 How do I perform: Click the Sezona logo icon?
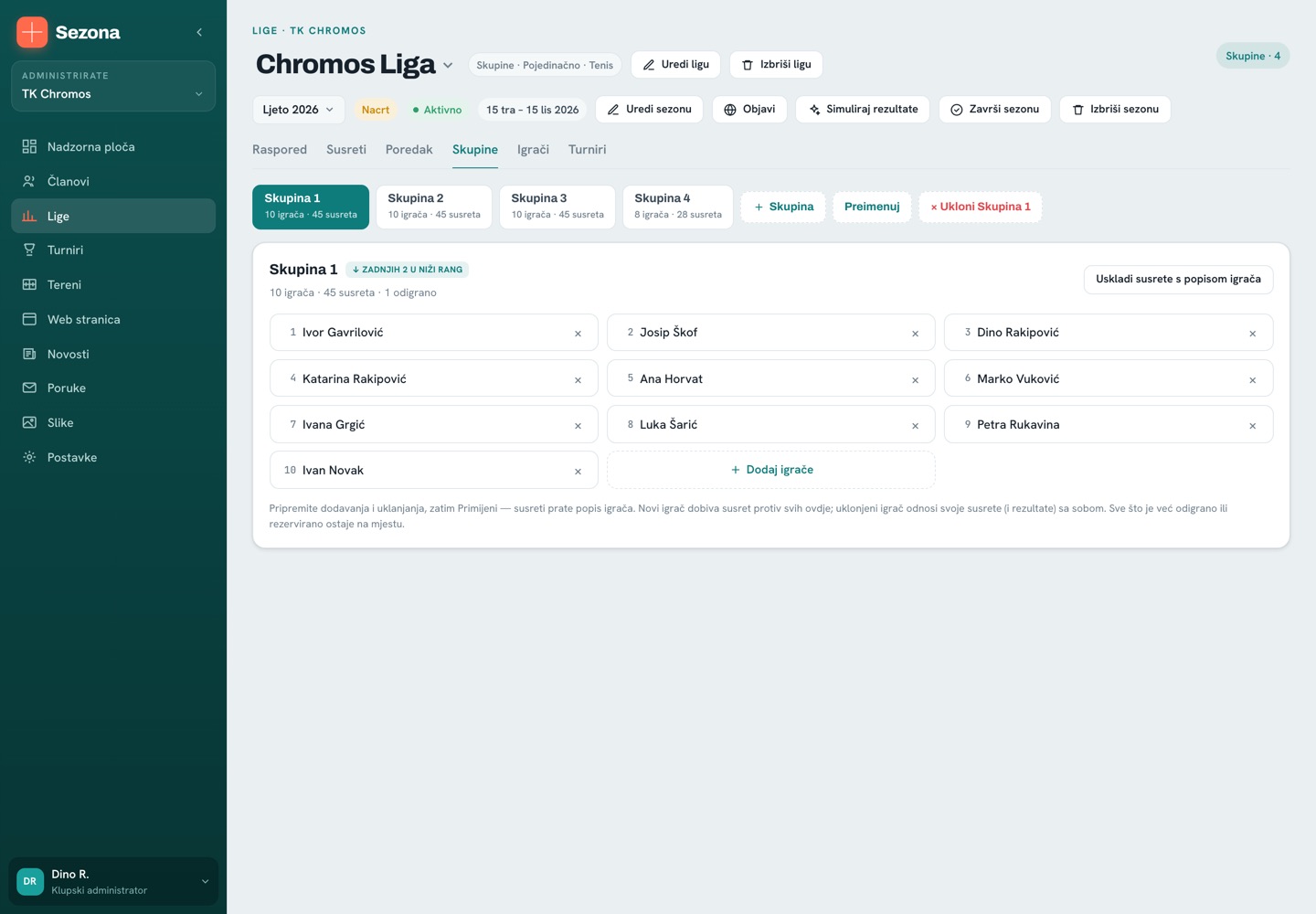pos(32,32)
